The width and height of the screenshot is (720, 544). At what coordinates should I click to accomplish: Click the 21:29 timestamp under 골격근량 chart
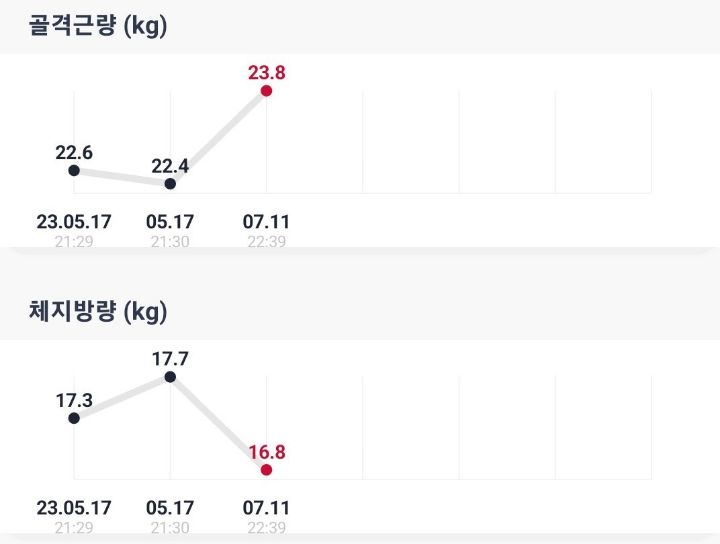pyautogui.click(x=74, y=242)
